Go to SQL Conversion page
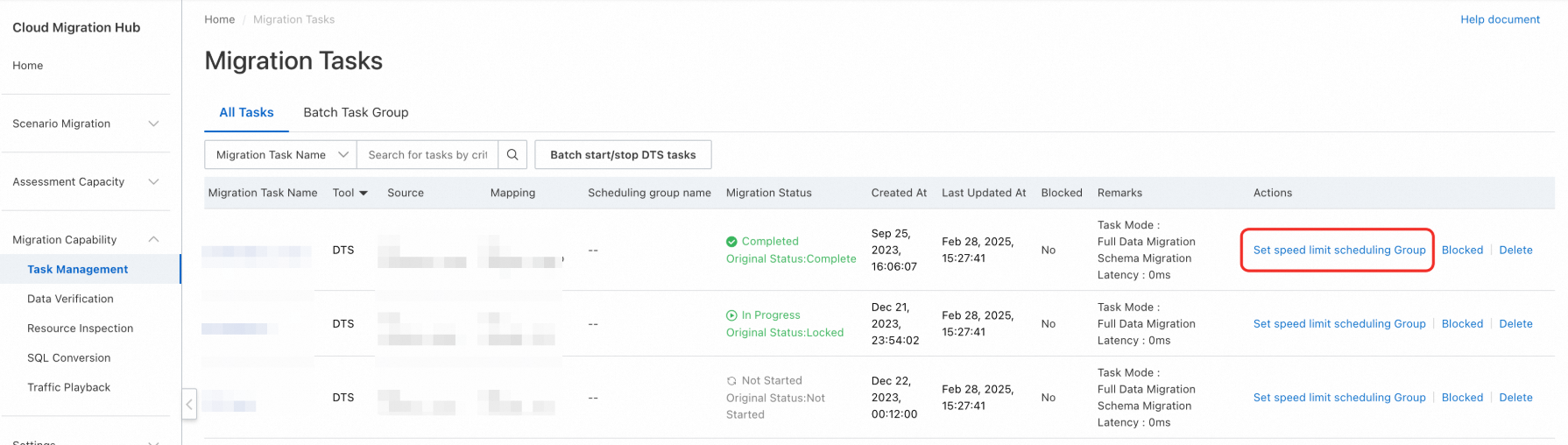This screenshot has height=445, width=1568. point(68,358)
